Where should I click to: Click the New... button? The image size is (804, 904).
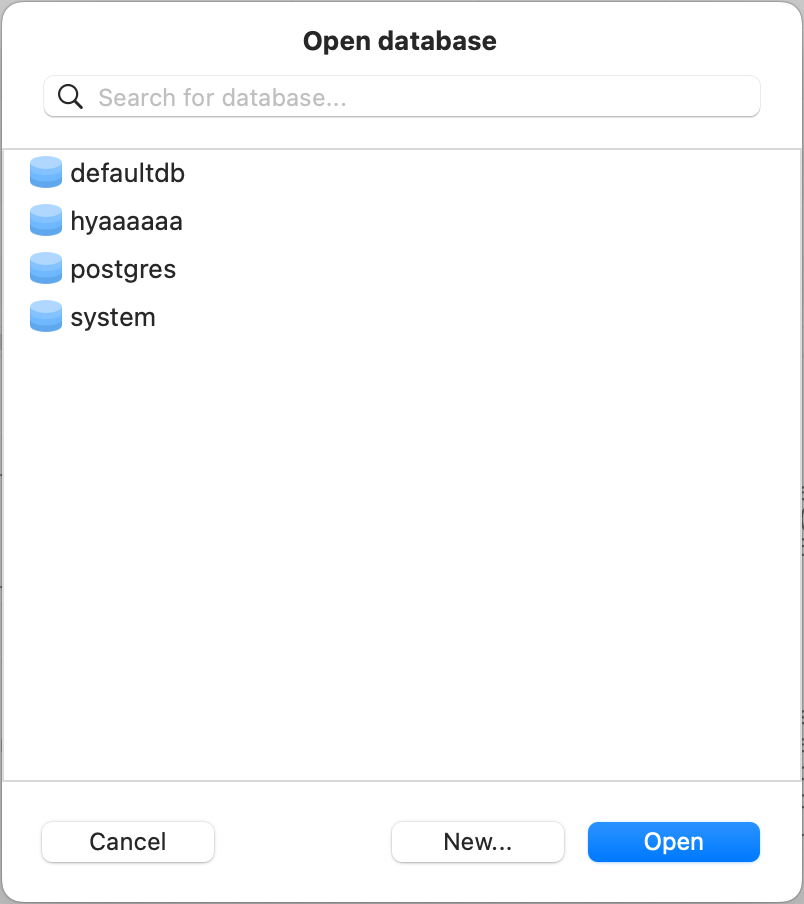click(x=477, y=841)
